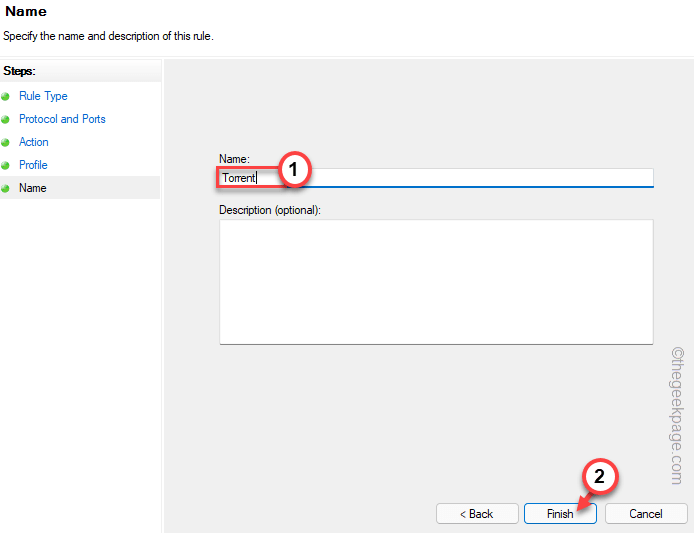
Task: Focus the Name field containing Torrent
Action: click(x=450, y=178)
